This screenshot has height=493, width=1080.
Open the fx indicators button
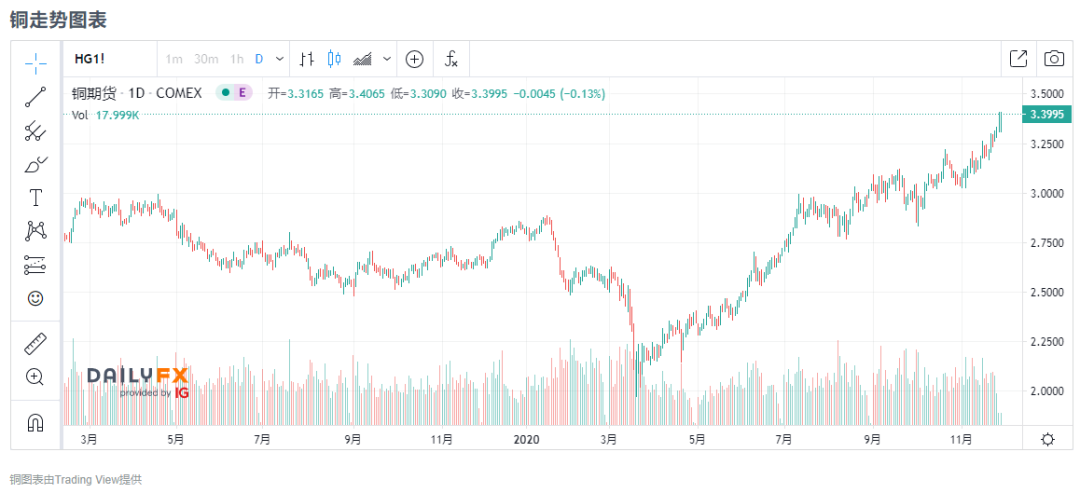(x=451, y=59)
